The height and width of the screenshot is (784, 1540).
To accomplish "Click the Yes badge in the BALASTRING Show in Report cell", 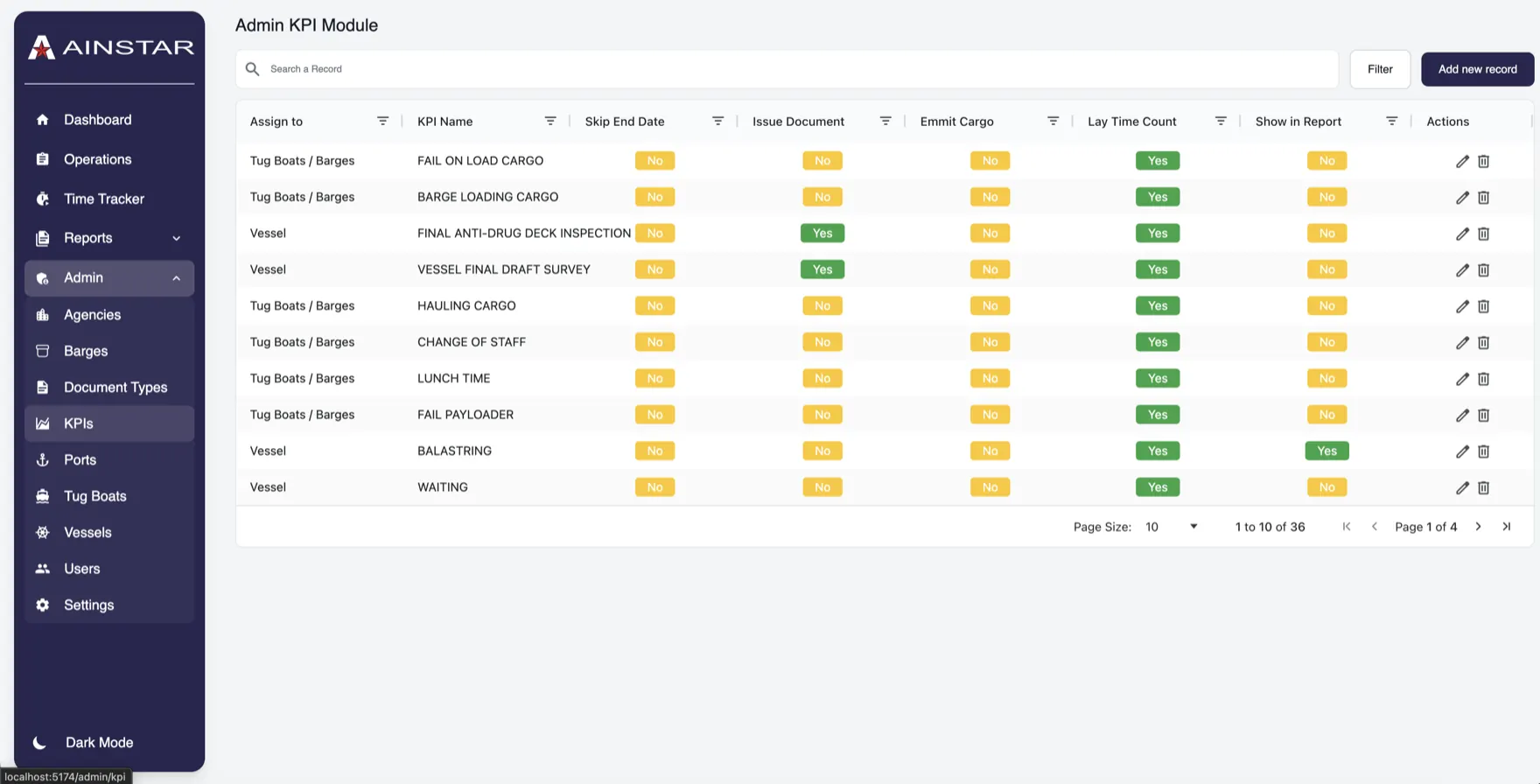I will point(1326,451).
